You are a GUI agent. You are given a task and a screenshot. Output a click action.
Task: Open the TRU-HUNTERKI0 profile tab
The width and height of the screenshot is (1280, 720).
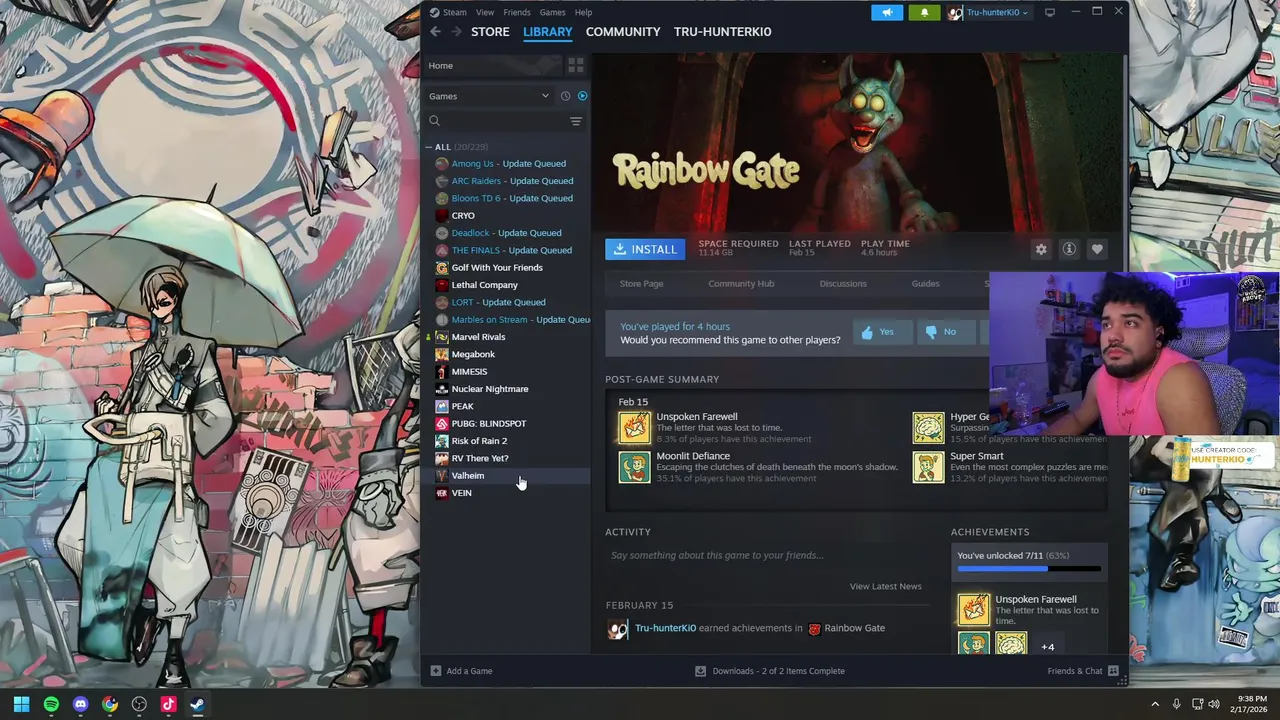(722, 32)
